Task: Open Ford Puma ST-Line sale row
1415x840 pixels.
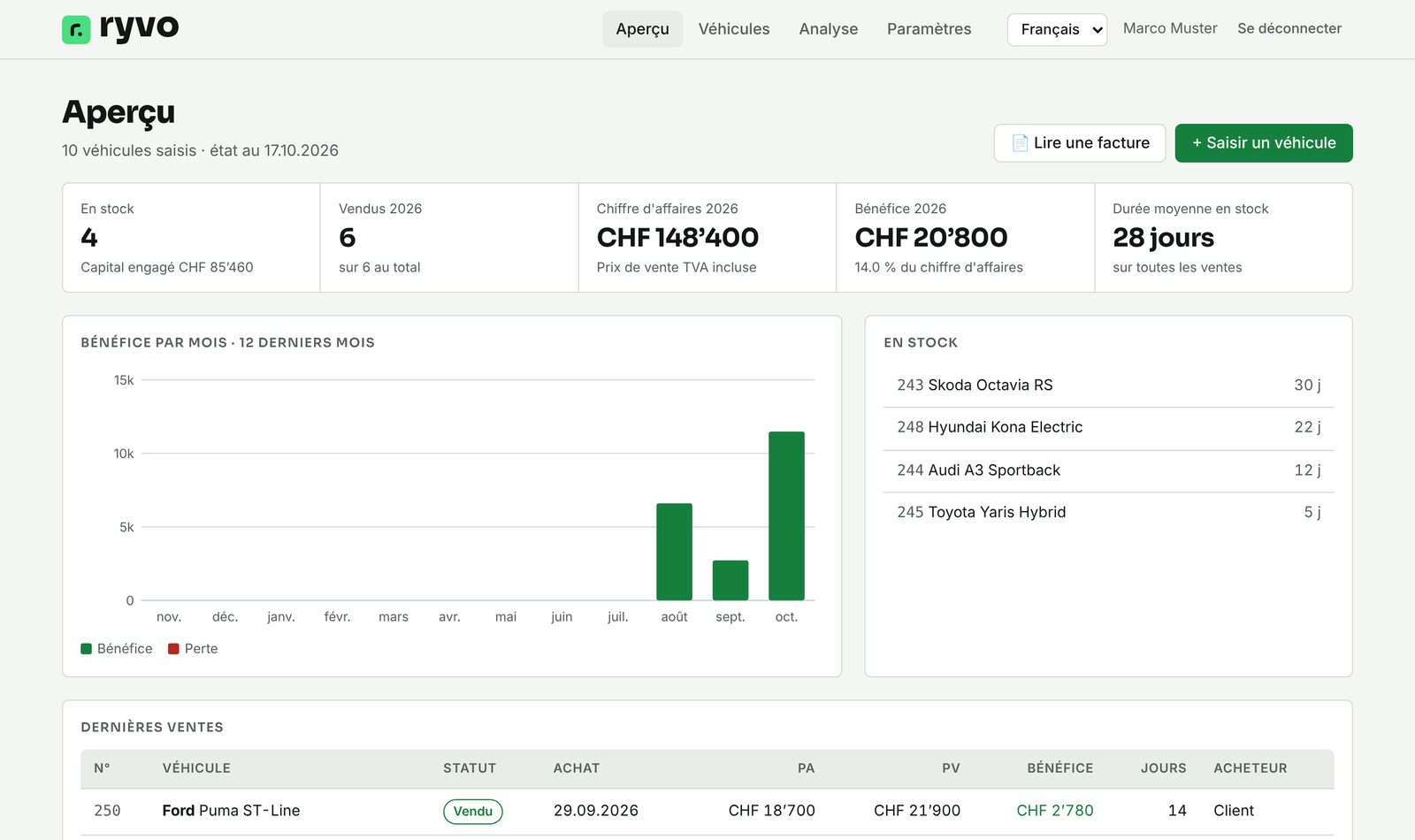Action: (707, 812)
